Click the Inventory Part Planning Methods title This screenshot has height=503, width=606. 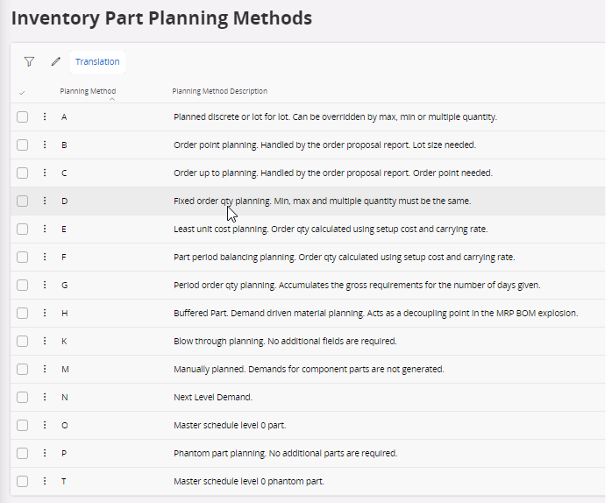click(161, 18)
